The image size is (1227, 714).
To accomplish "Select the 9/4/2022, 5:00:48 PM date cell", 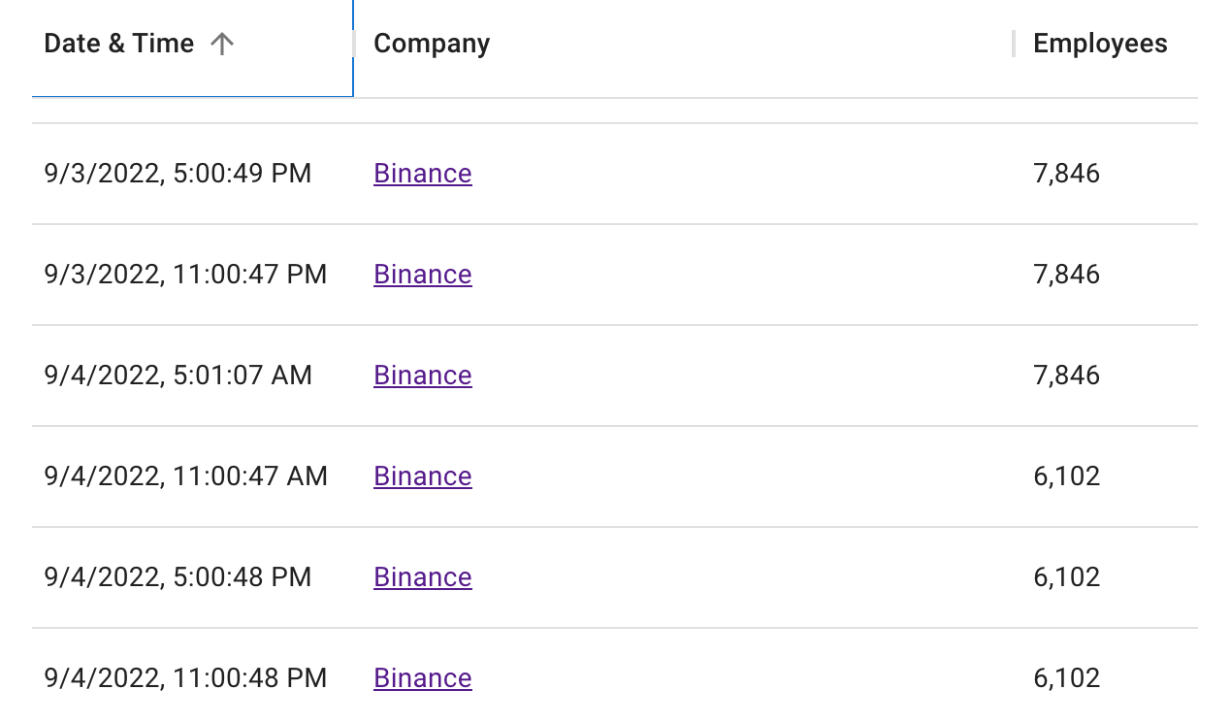I will (178, 578).
